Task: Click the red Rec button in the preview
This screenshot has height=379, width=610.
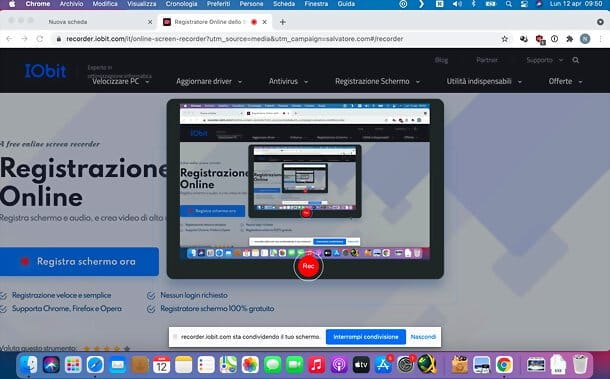Action: point(308,266)
